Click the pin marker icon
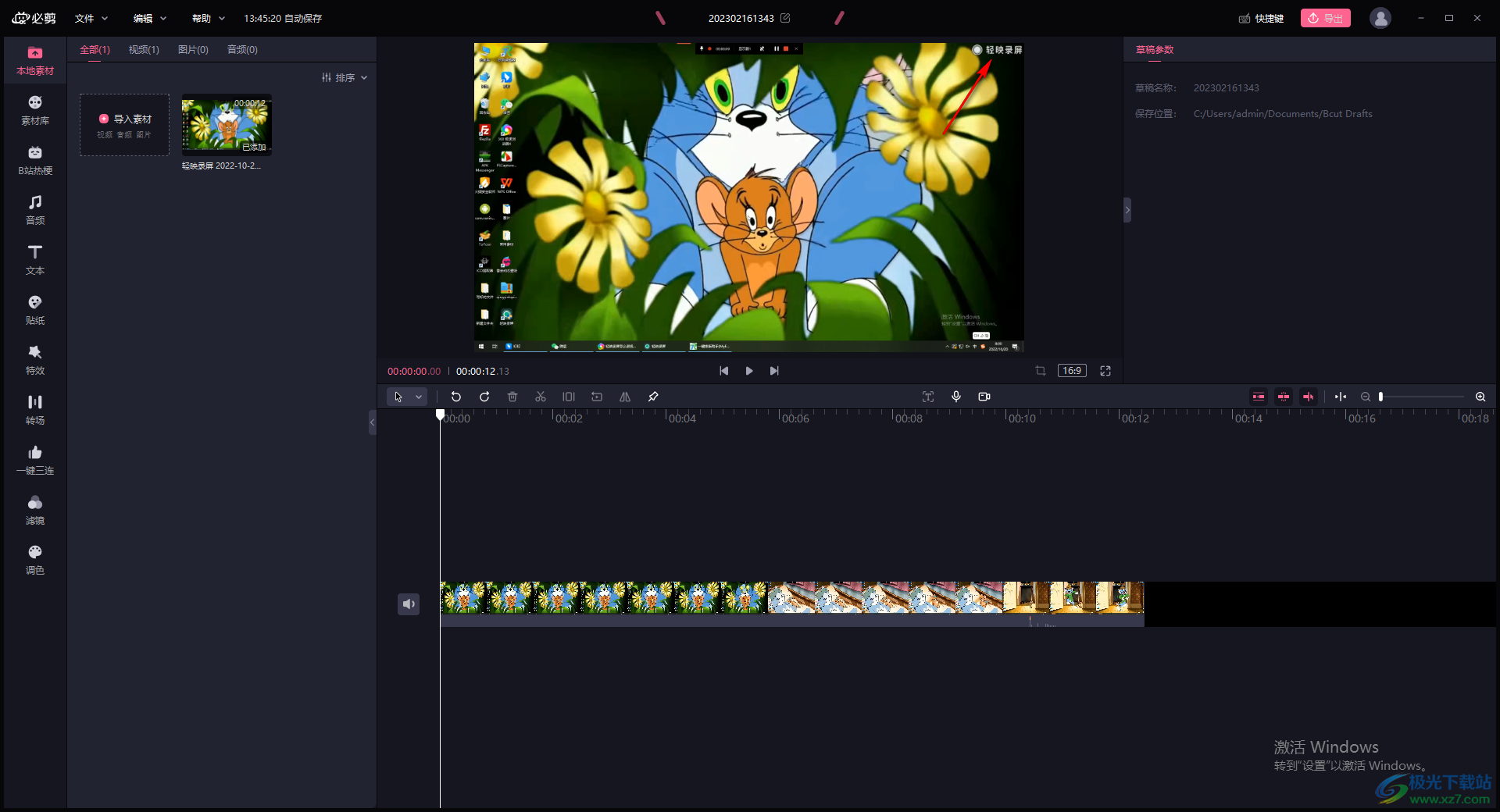 click(653, 397)
